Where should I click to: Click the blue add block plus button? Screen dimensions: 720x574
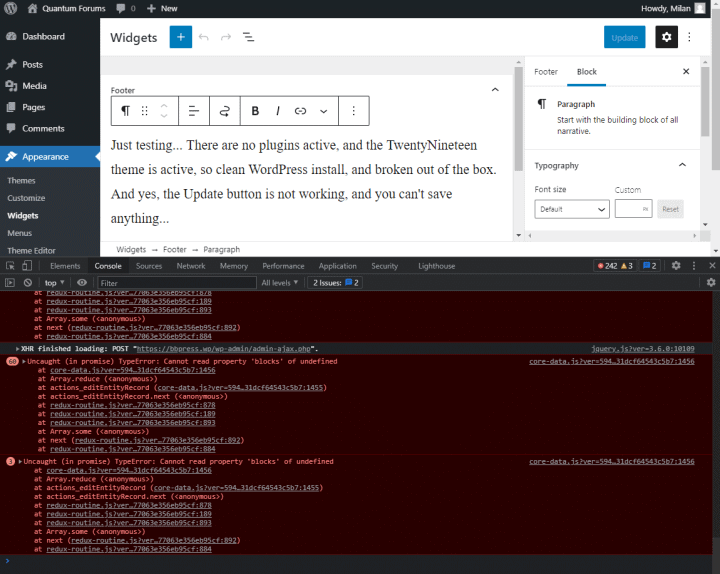(180, 37)
